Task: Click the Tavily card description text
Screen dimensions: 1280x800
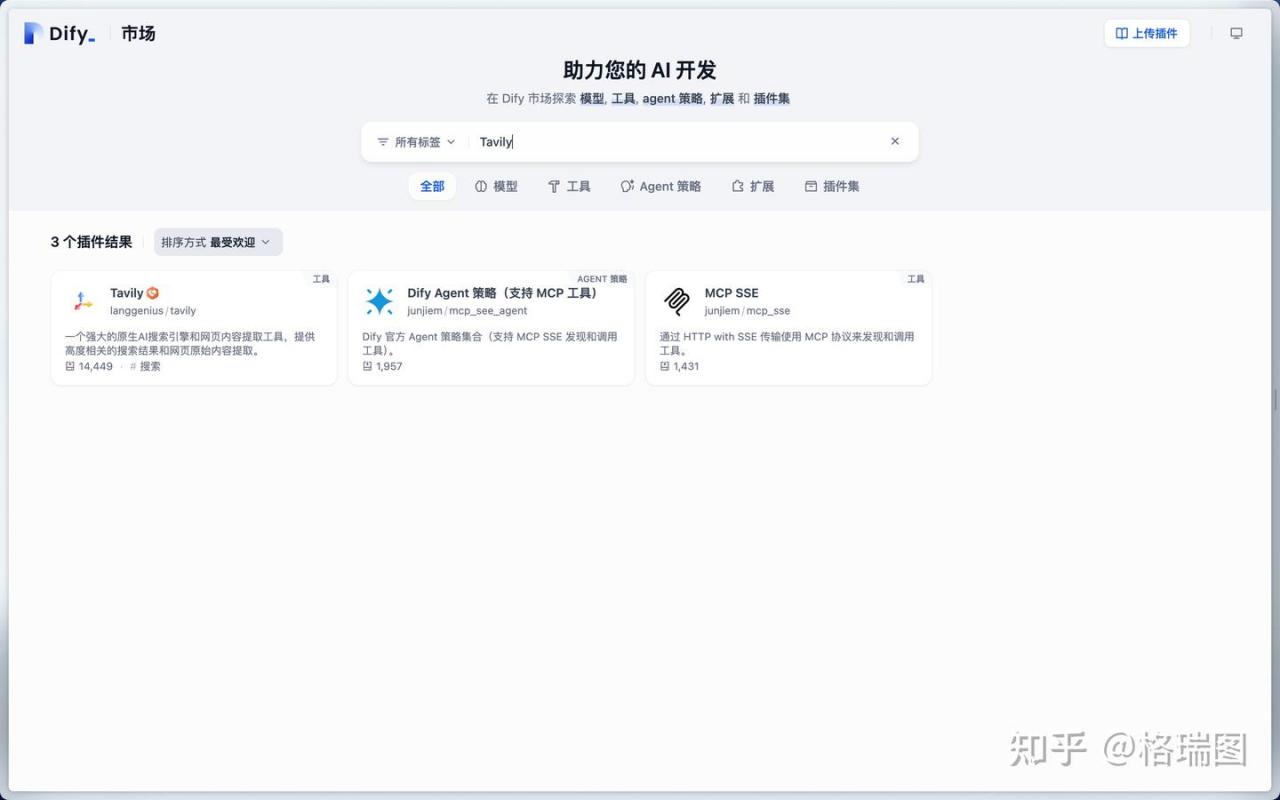Action: coord(190,344)
